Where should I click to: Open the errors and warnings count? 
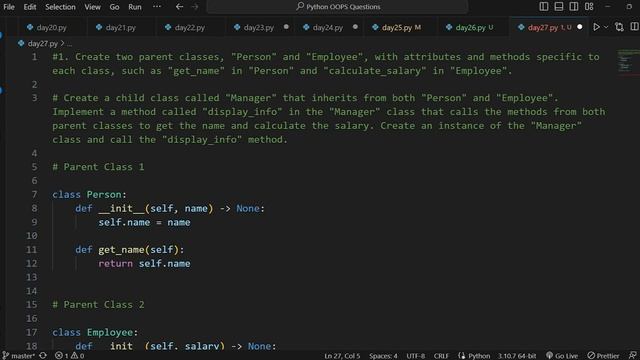pos(69,356)
